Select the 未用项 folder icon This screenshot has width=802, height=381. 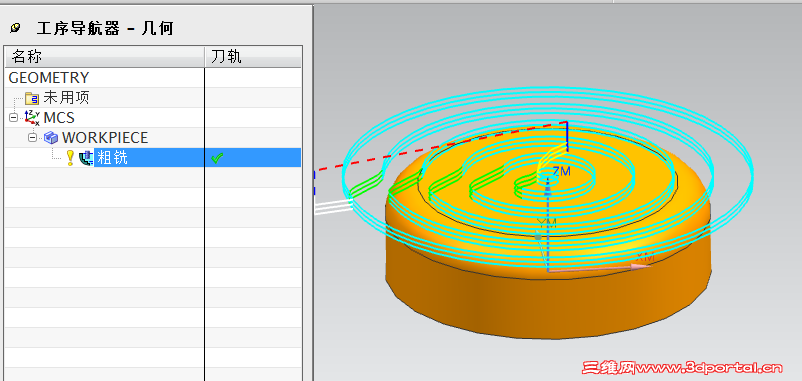coord(32,98)
